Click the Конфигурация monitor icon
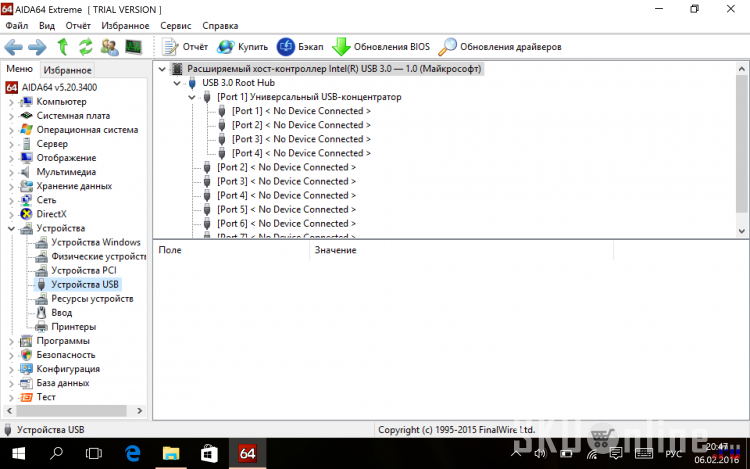 pyautogui.click(x=26, y=369)
